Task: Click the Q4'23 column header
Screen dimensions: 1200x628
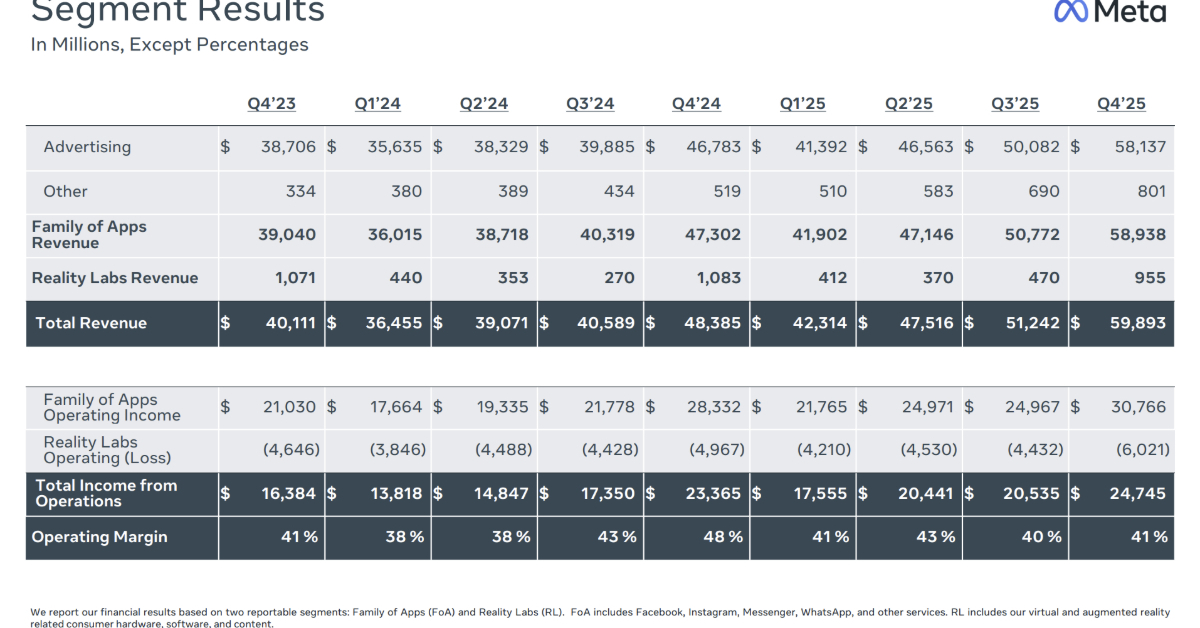Action: [272, 104]
